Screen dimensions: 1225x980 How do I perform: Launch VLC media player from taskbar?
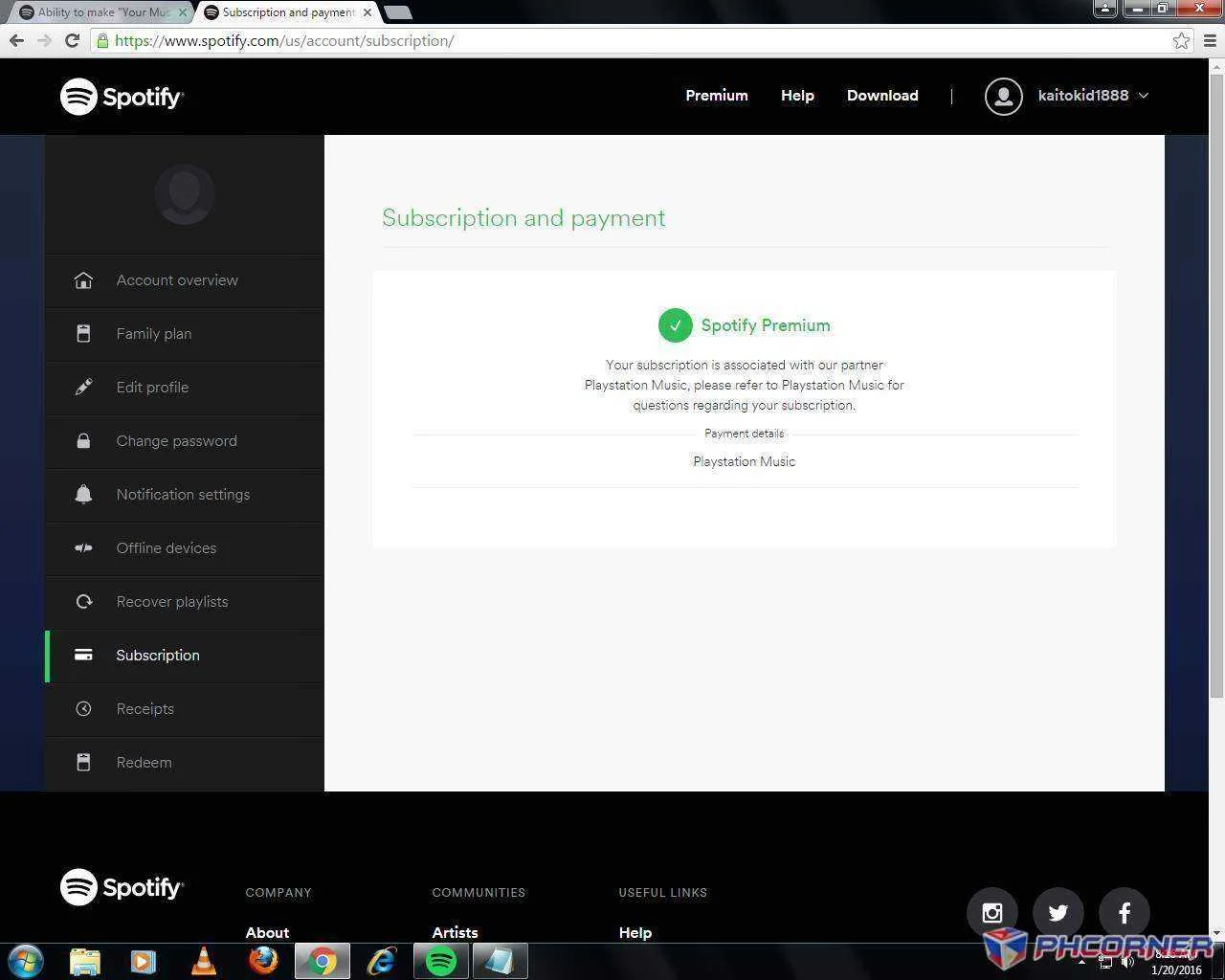[204, 961]
